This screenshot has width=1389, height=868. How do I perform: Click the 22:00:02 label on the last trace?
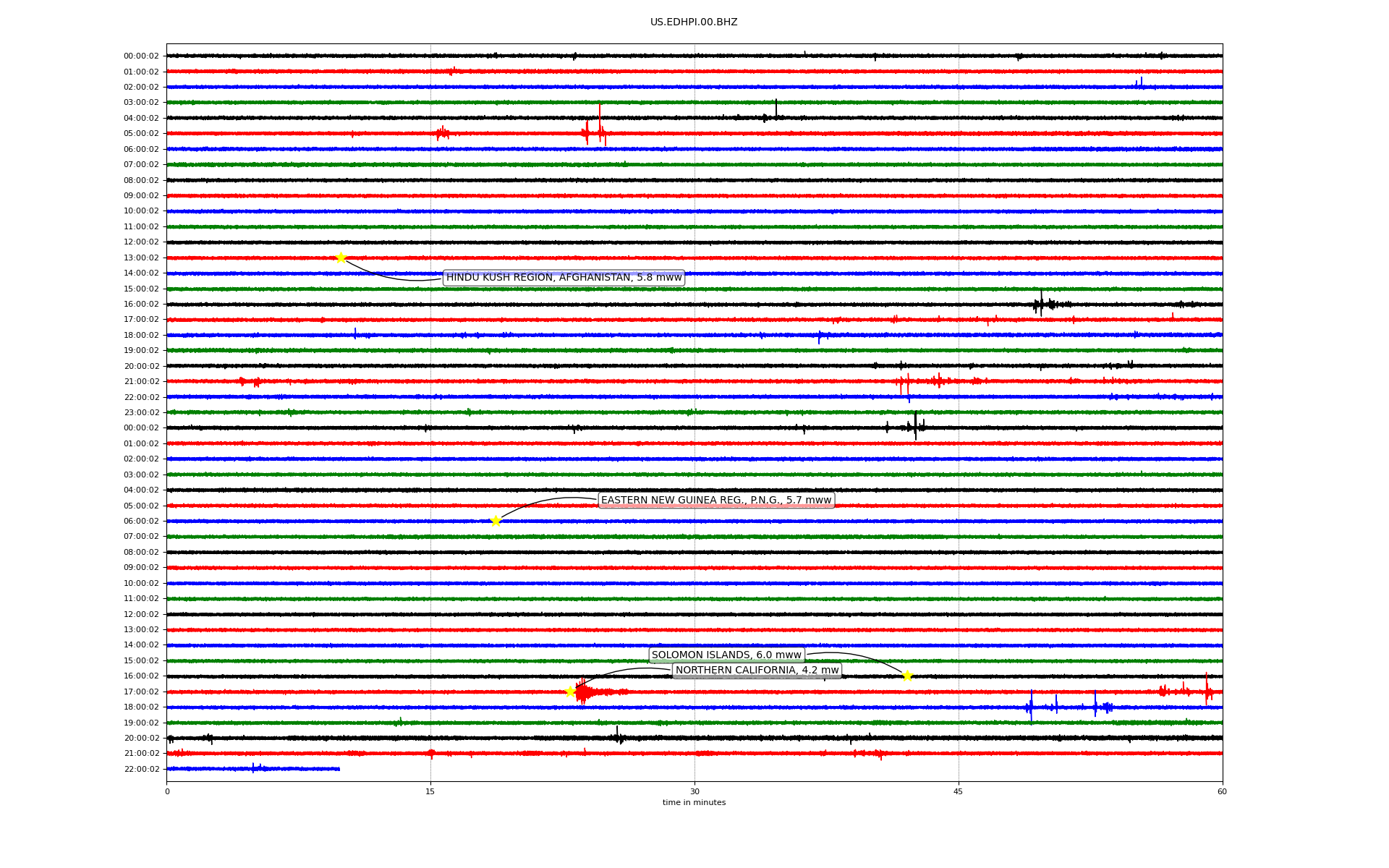(141, 769)
